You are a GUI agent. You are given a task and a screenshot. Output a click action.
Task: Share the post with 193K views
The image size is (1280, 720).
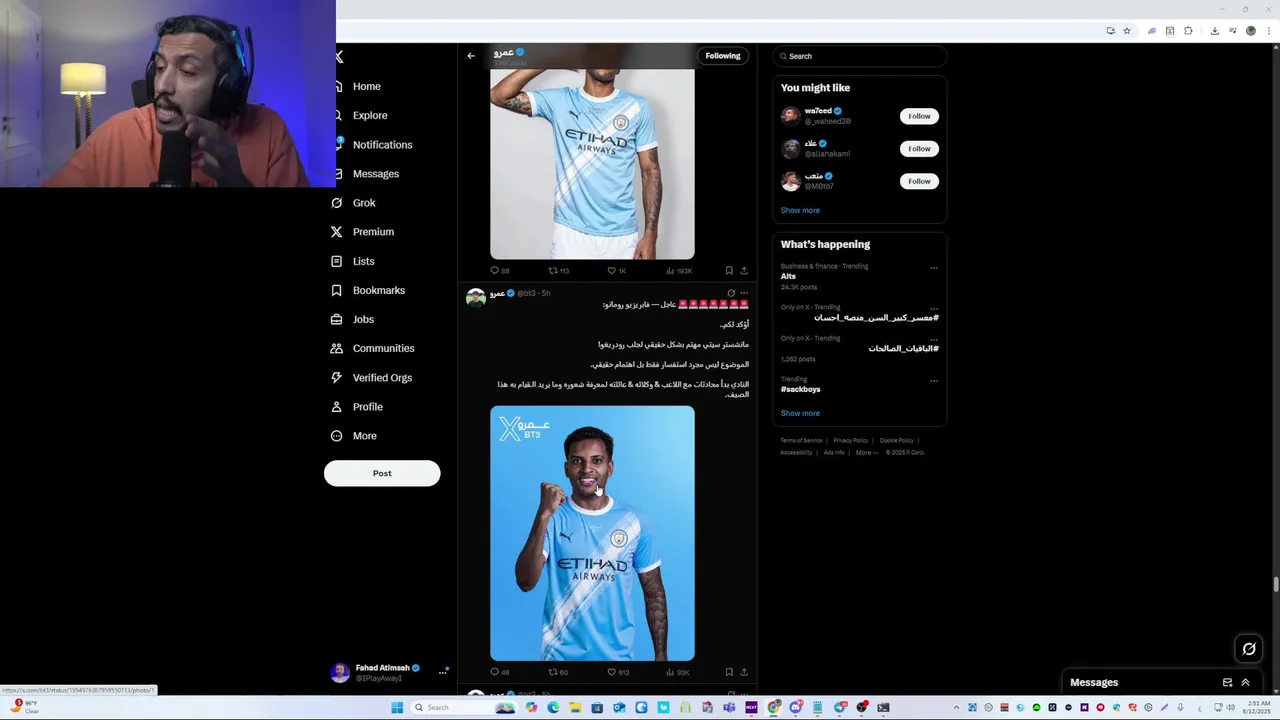click(x=744, y=271)
